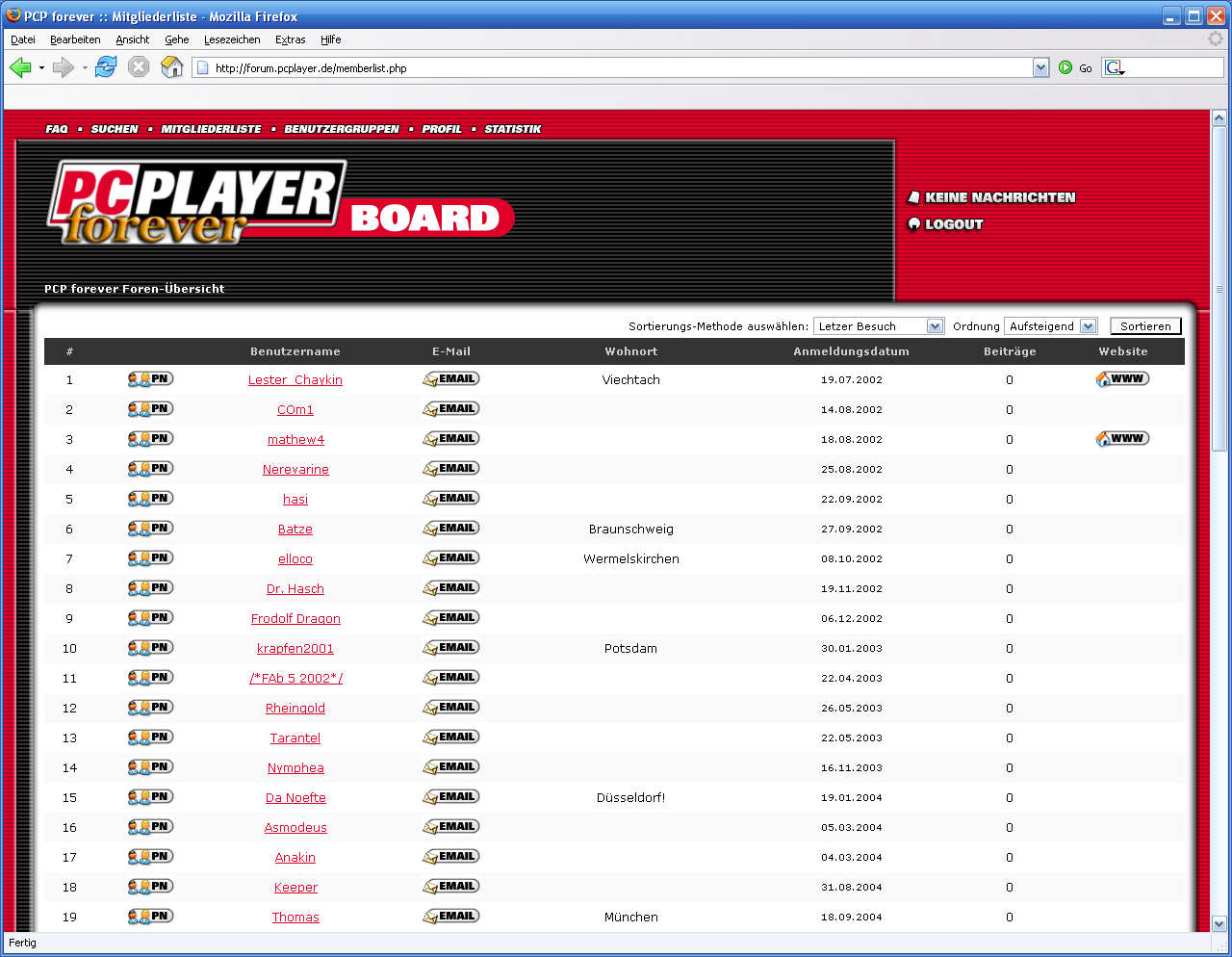The height and width of the screenshot is (957, 1232).
Task: Open profile of /*FAb 5 2002*/
Action: pos(295,679)
